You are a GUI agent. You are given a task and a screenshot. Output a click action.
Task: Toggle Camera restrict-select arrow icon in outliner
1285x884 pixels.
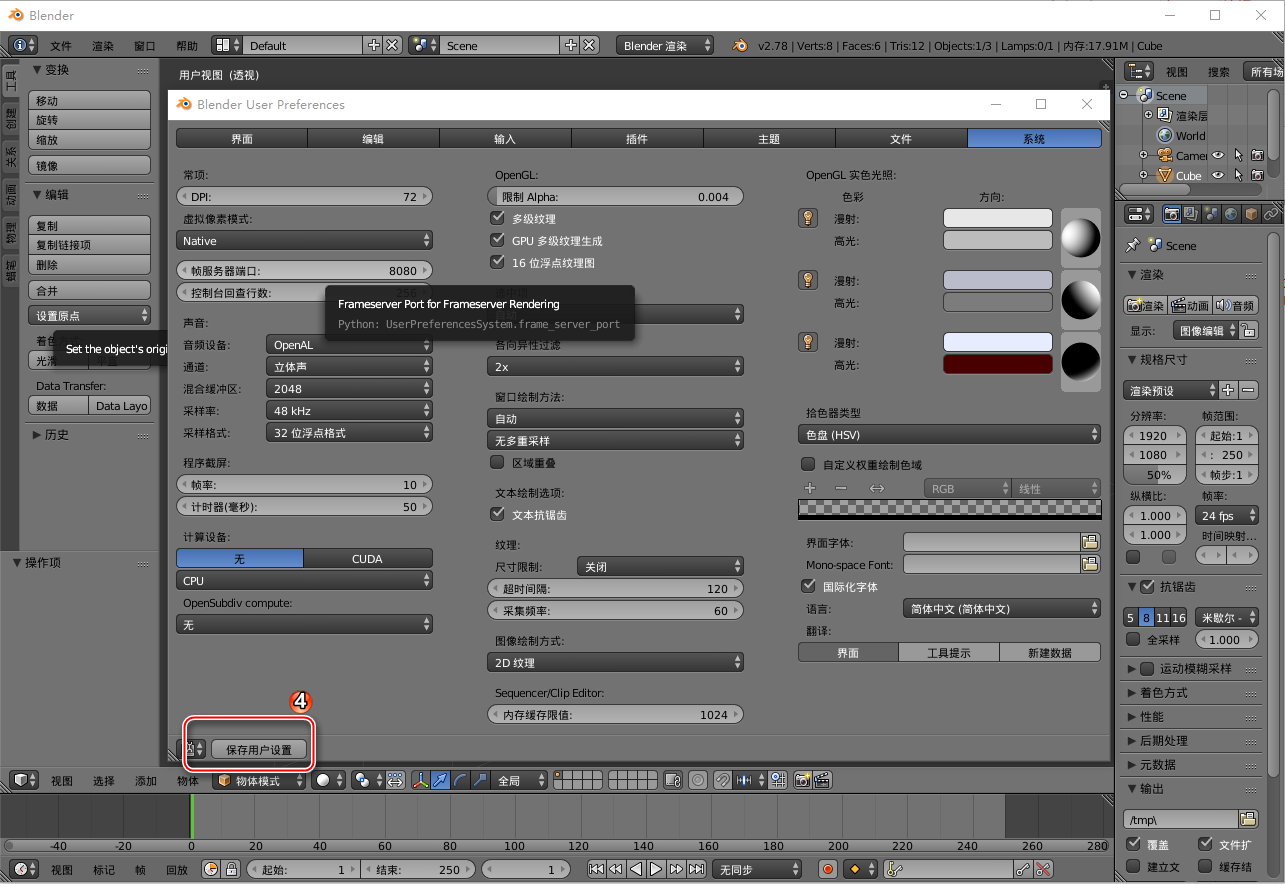click(1238, 155)
